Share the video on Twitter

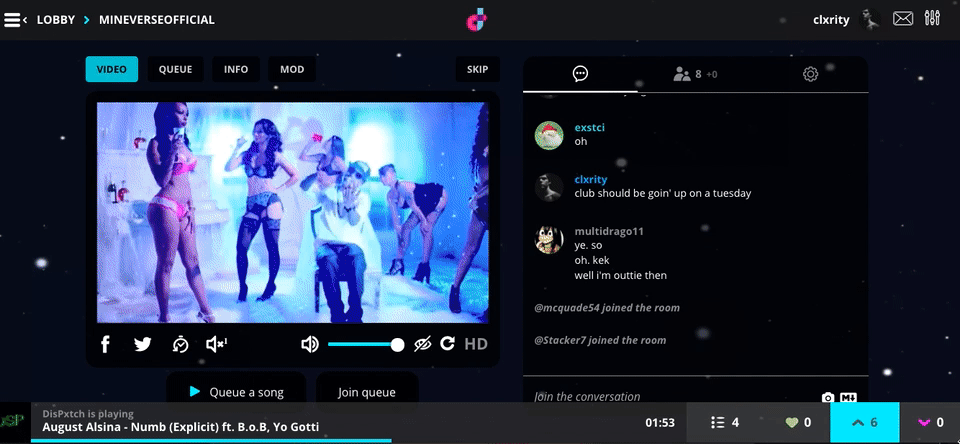143,344
